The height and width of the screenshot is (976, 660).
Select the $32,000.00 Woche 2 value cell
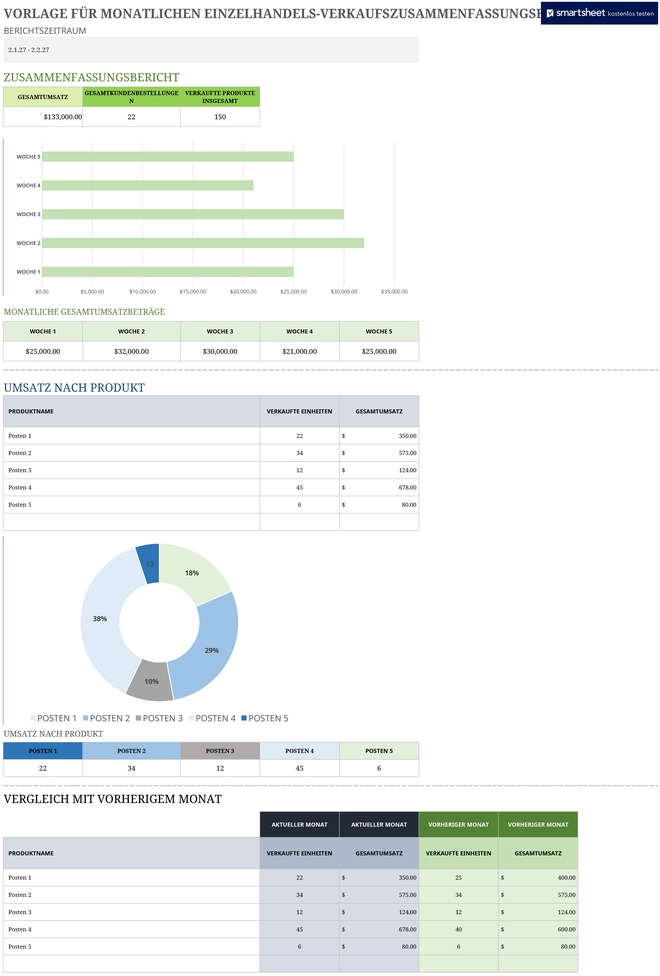click(x=131, y=352)
